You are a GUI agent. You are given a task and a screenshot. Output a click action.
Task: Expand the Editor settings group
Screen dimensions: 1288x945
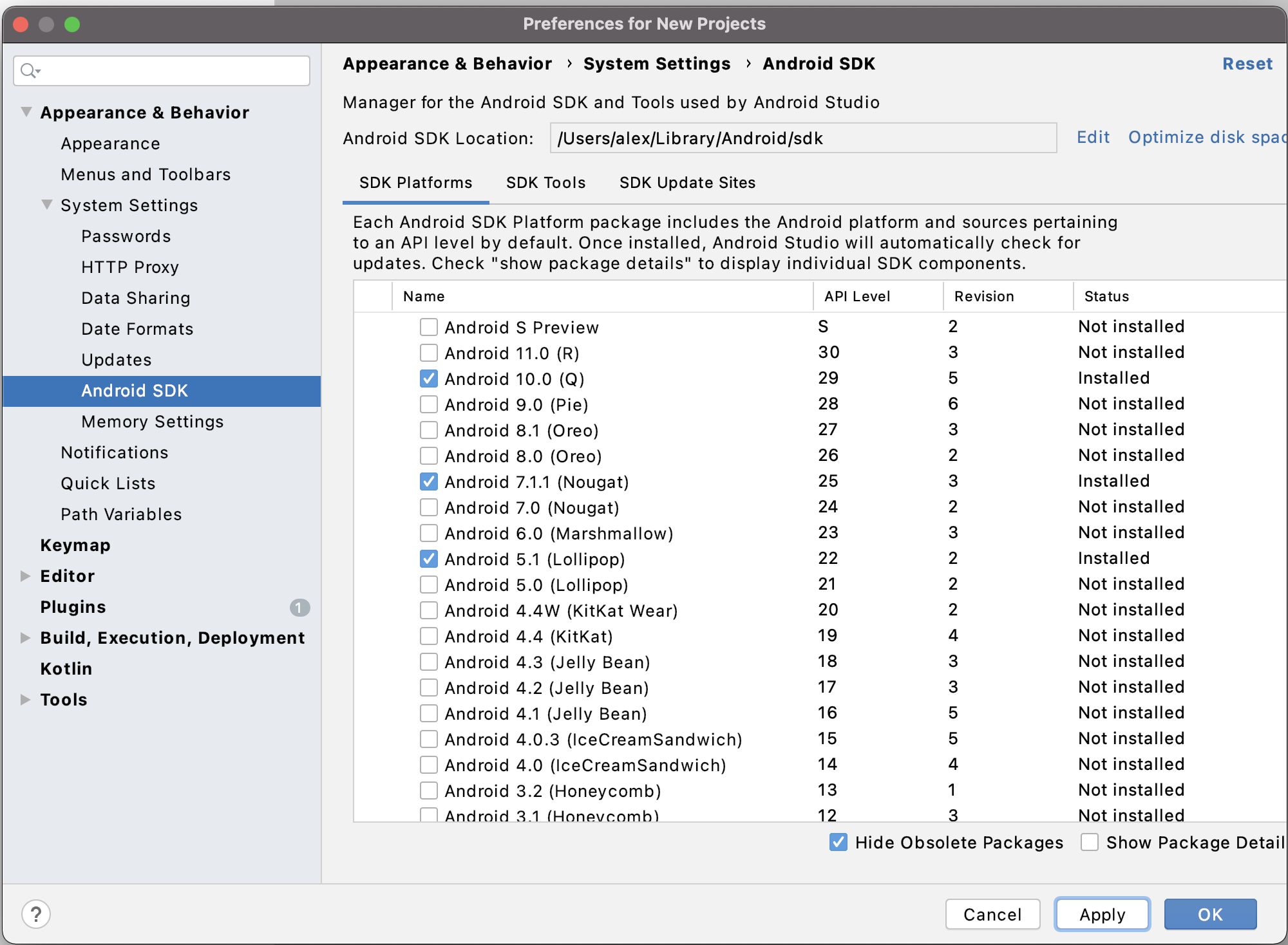[26, 575]
